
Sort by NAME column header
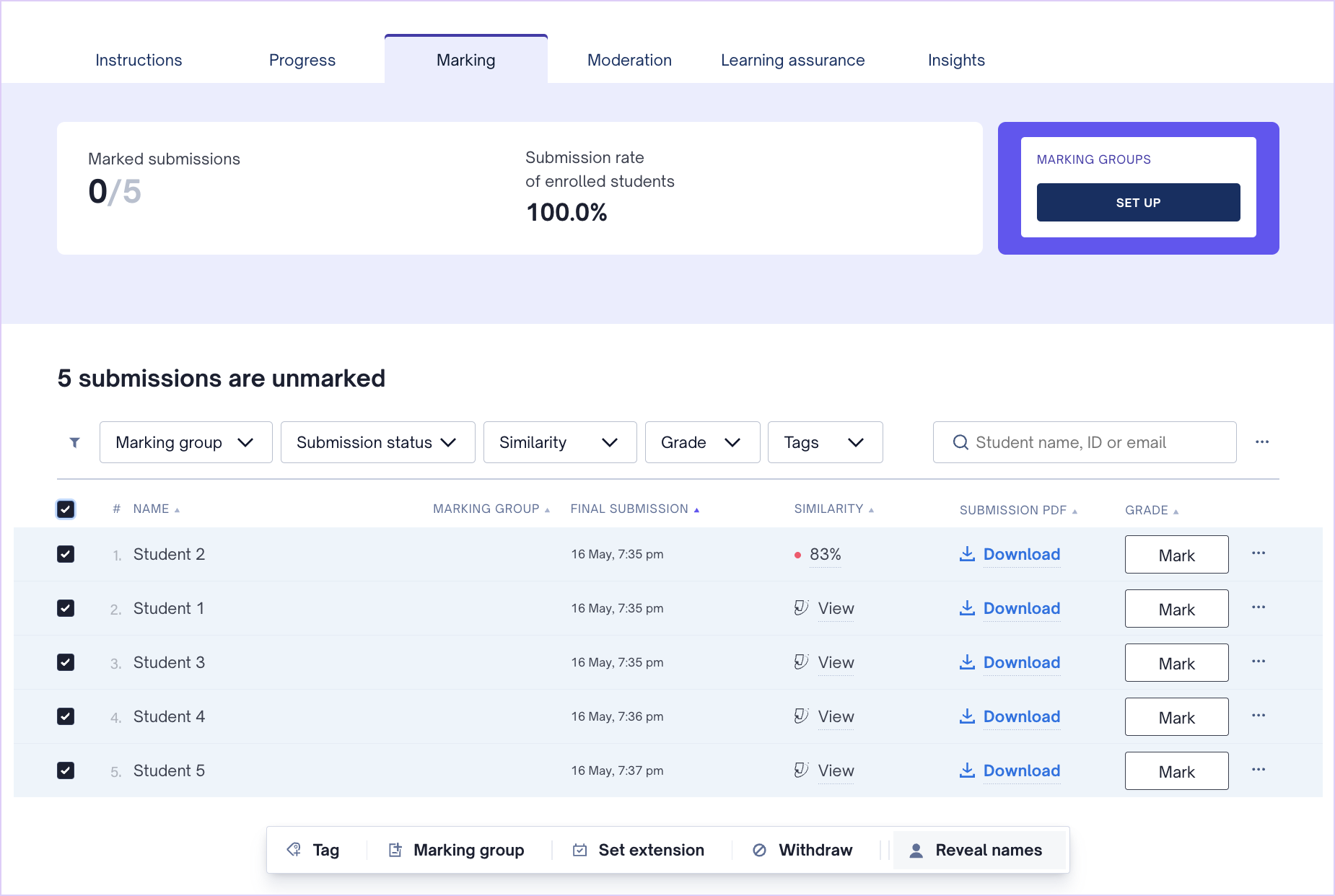[x=156, y=509]
